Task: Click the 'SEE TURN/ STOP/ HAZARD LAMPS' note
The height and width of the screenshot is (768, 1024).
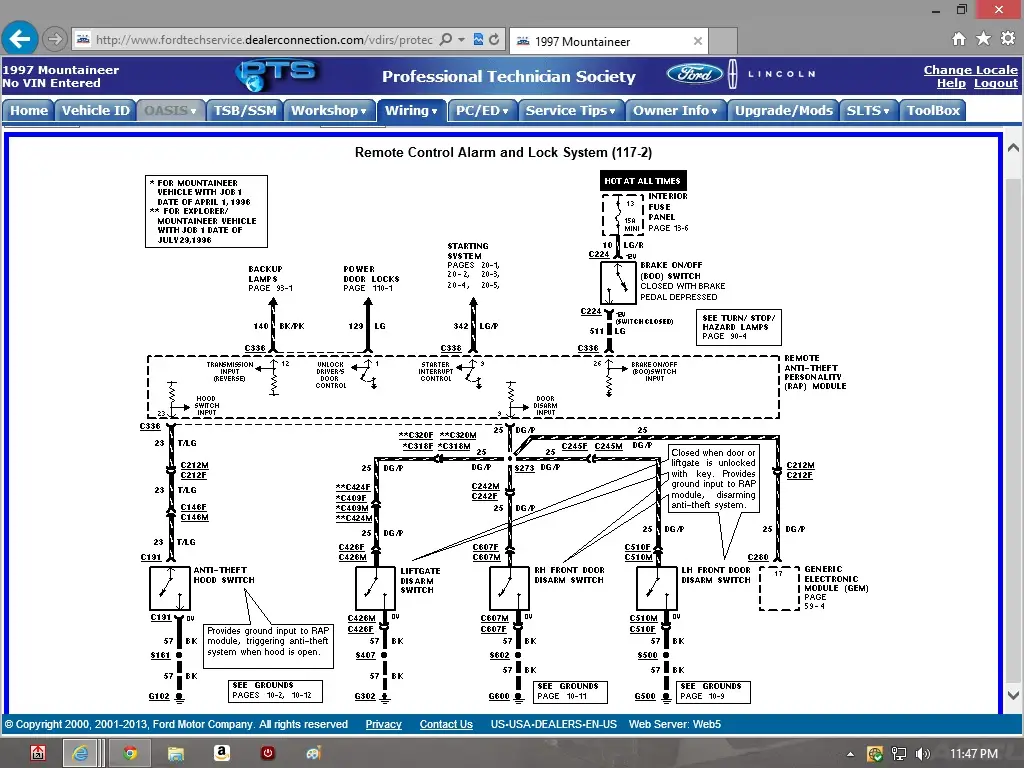Action: [x=739, y=327]
